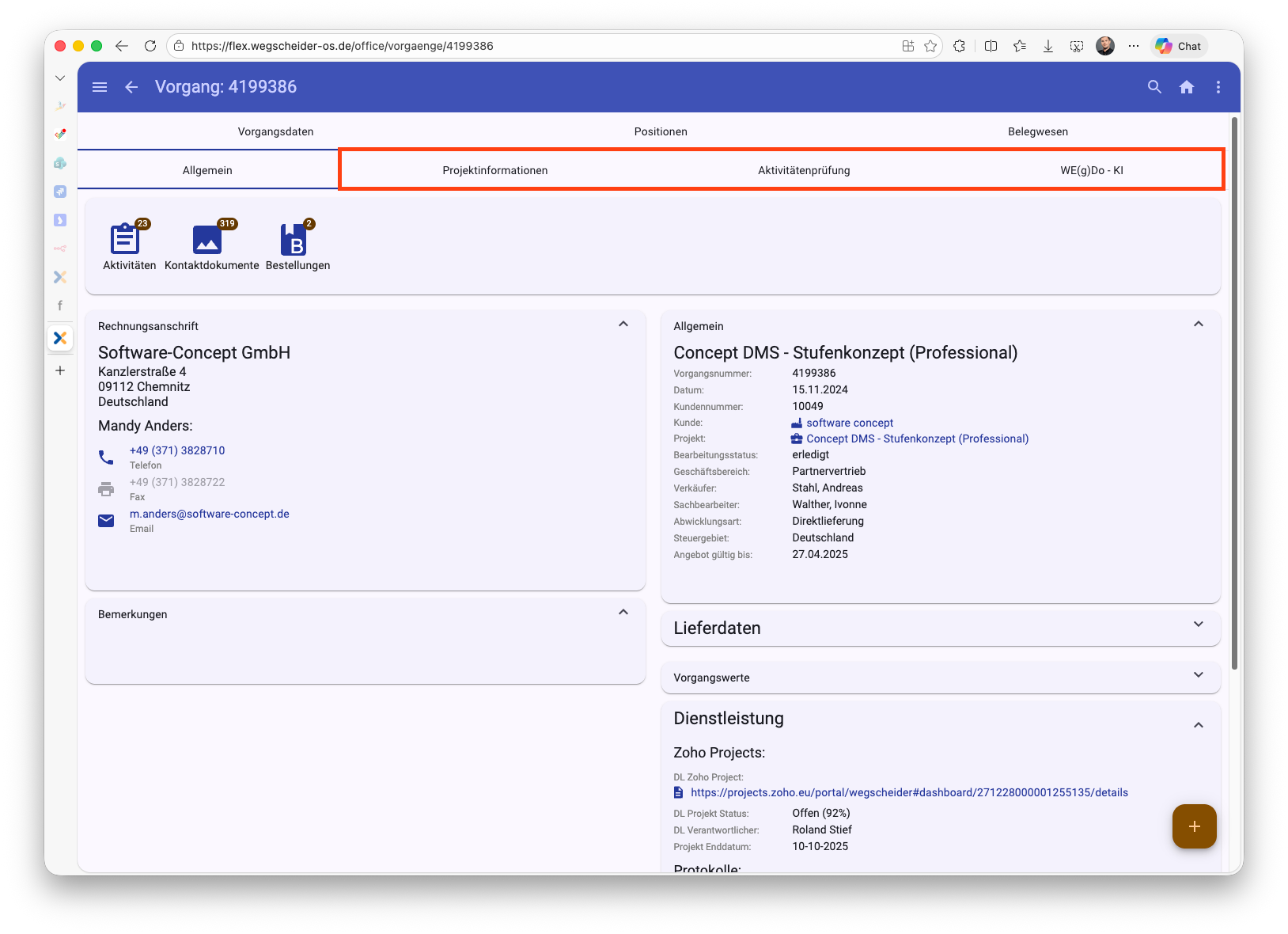Screen dimensions: 1288x934
Task: Expand the Vorgangswerte section
Action: pyautogui.click(x=1198, y=675)
